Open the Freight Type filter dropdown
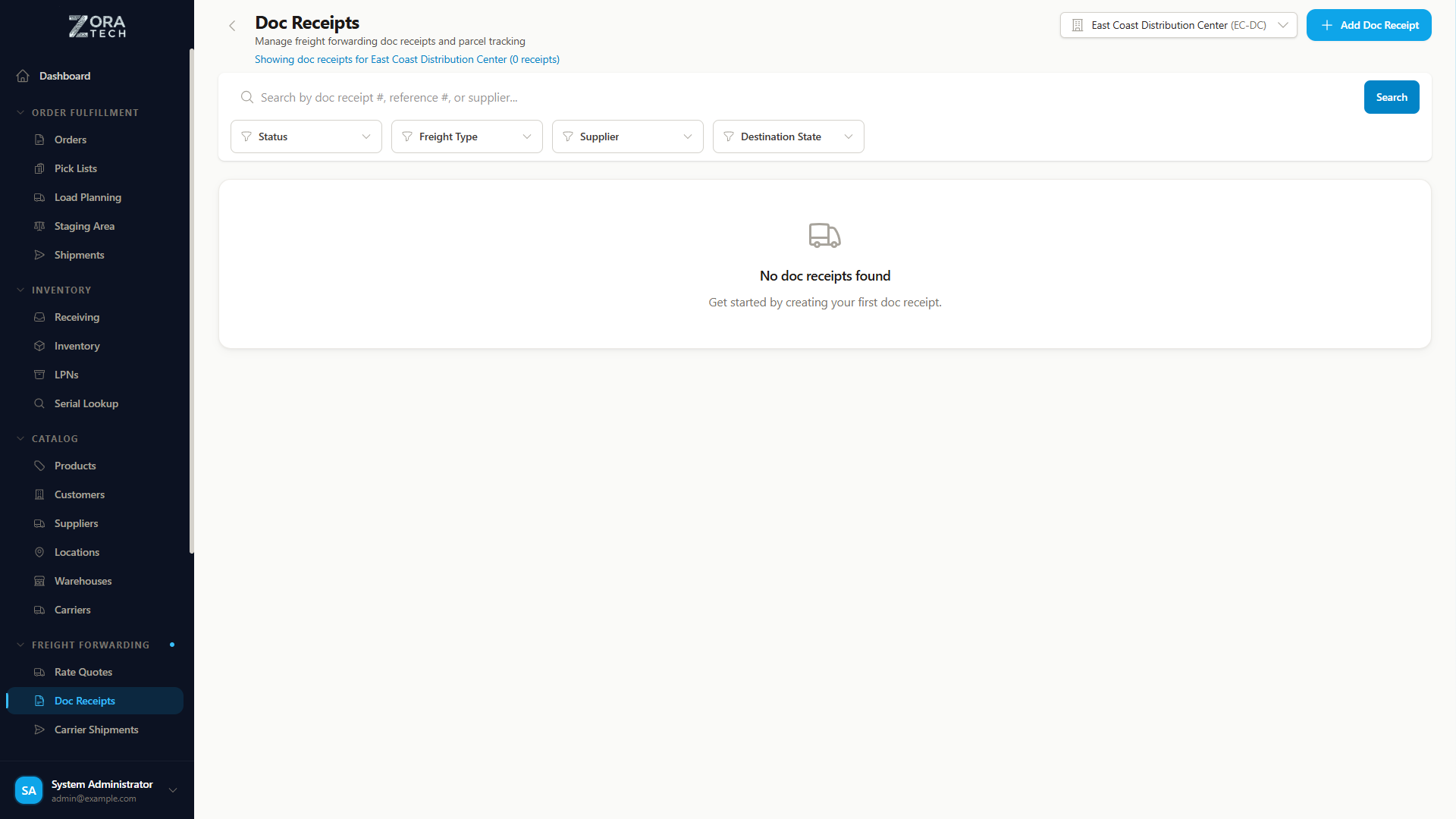Viewport: 1456px width, 819px height. (x=466, y=136)
